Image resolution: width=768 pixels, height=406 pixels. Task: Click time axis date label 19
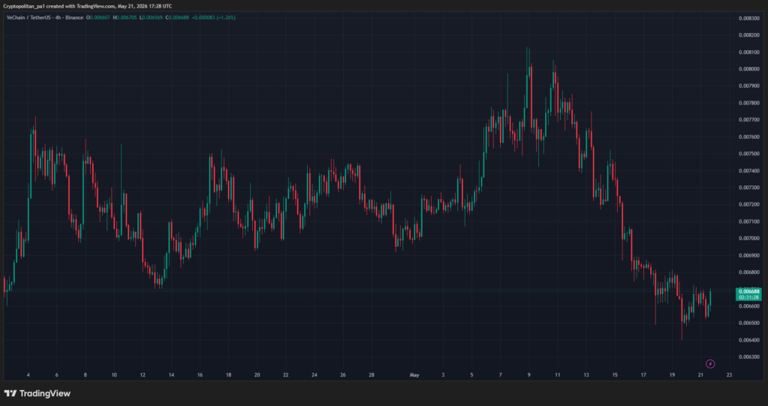672,375
